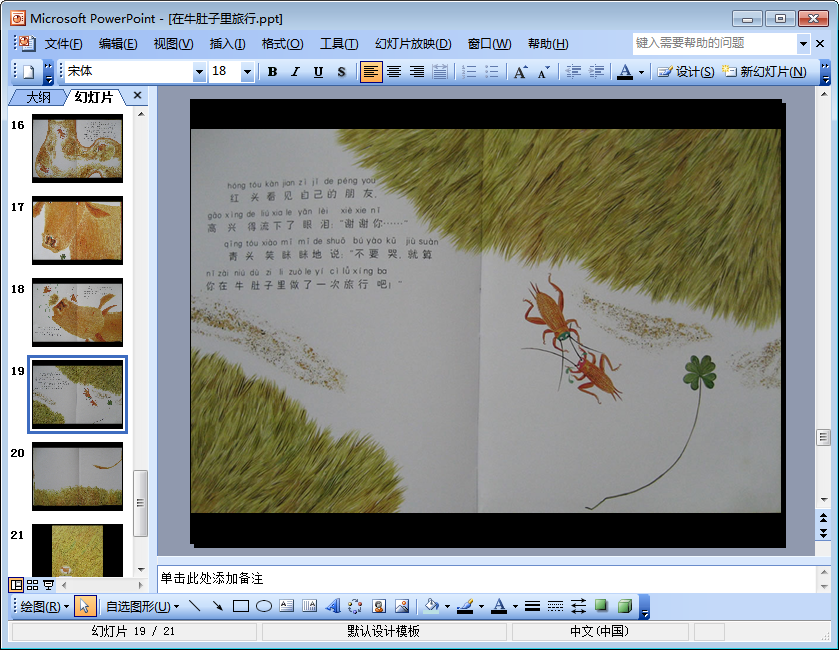The height and width of the screenshot is (650, 839).
Task: Open the 自选图形 AutoShapes menu
Action: [x=142, y=607]
